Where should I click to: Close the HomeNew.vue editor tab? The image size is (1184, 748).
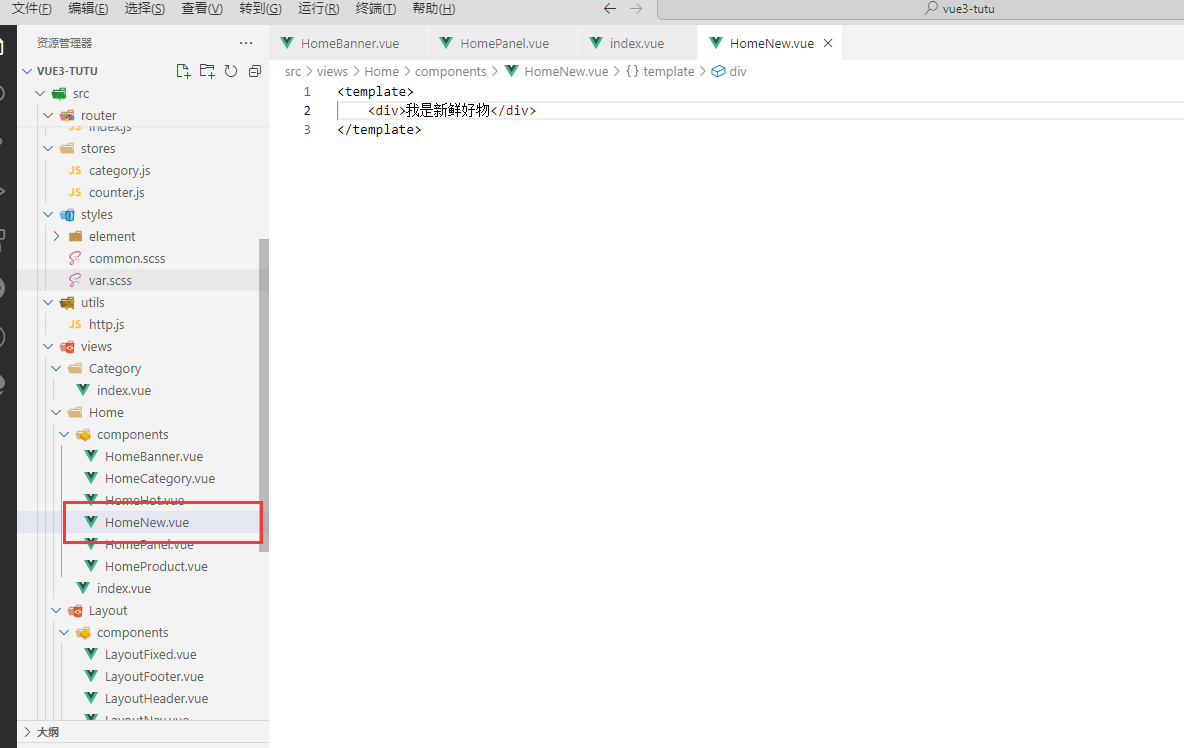coord(827,43)
